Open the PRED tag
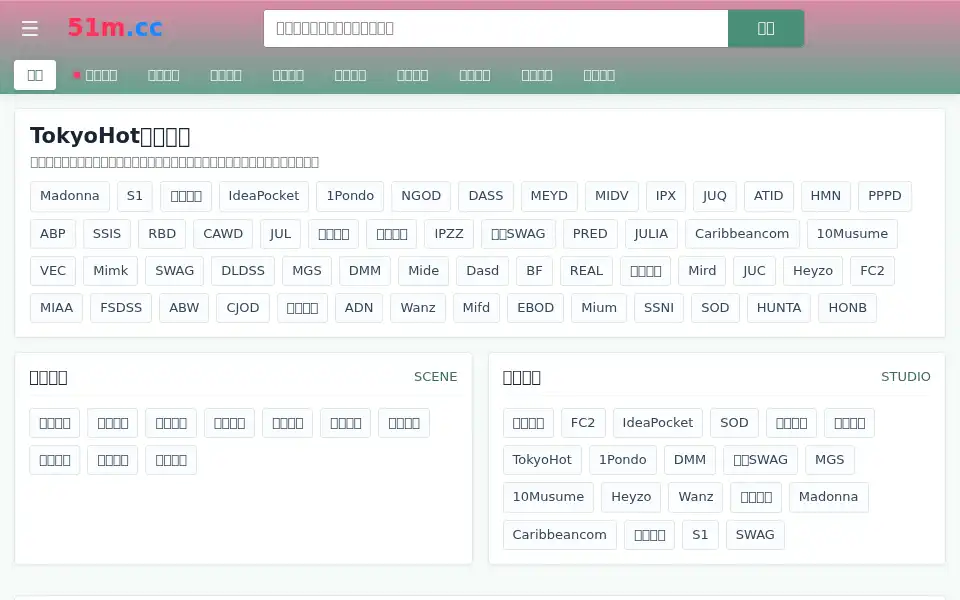This screenshot has height=600, width=960. (x=590, y=234)
